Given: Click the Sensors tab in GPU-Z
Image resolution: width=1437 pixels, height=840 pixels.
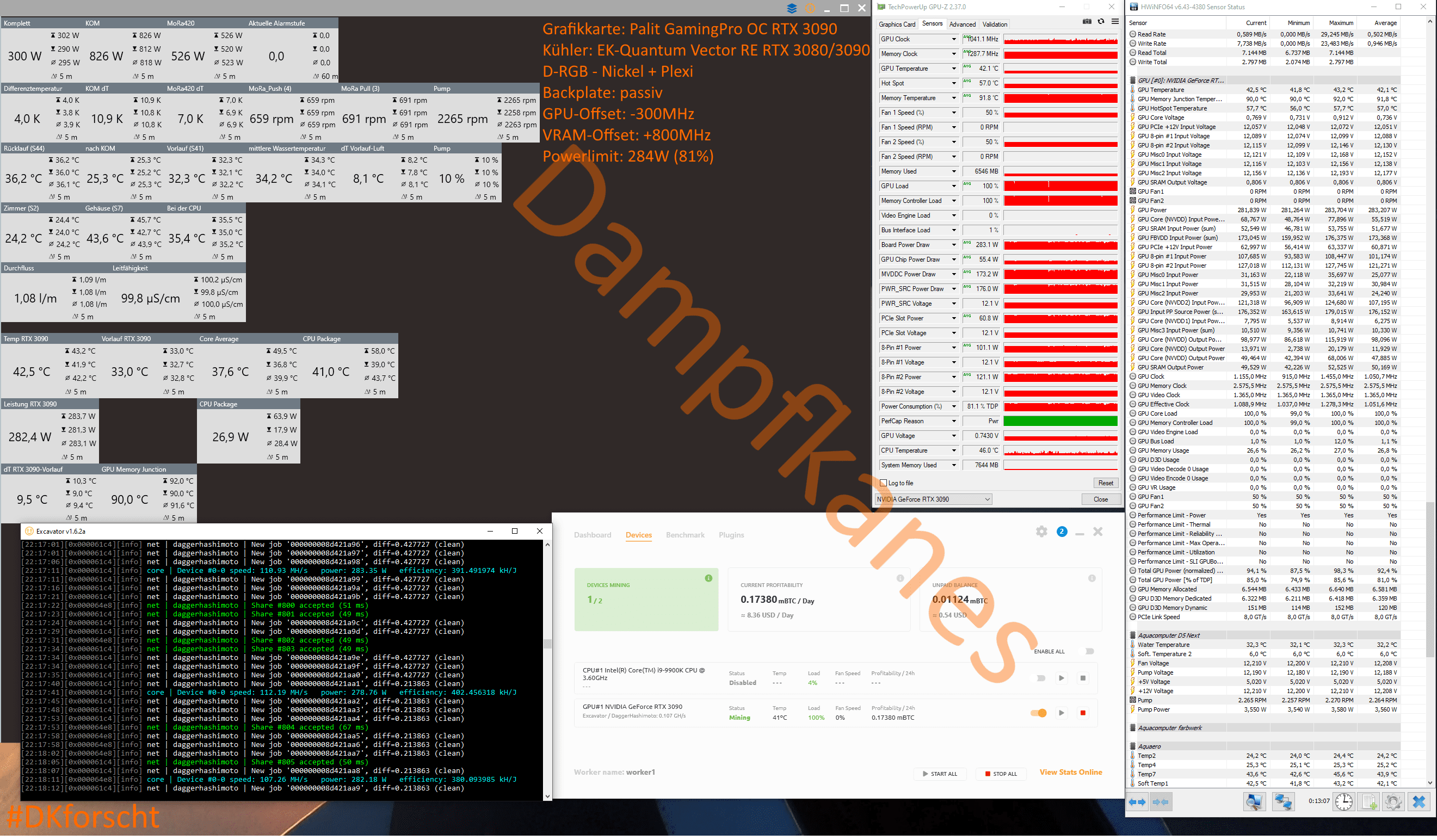Looking at the screenshot, I should pyautogui.click(x=932, y=23).
